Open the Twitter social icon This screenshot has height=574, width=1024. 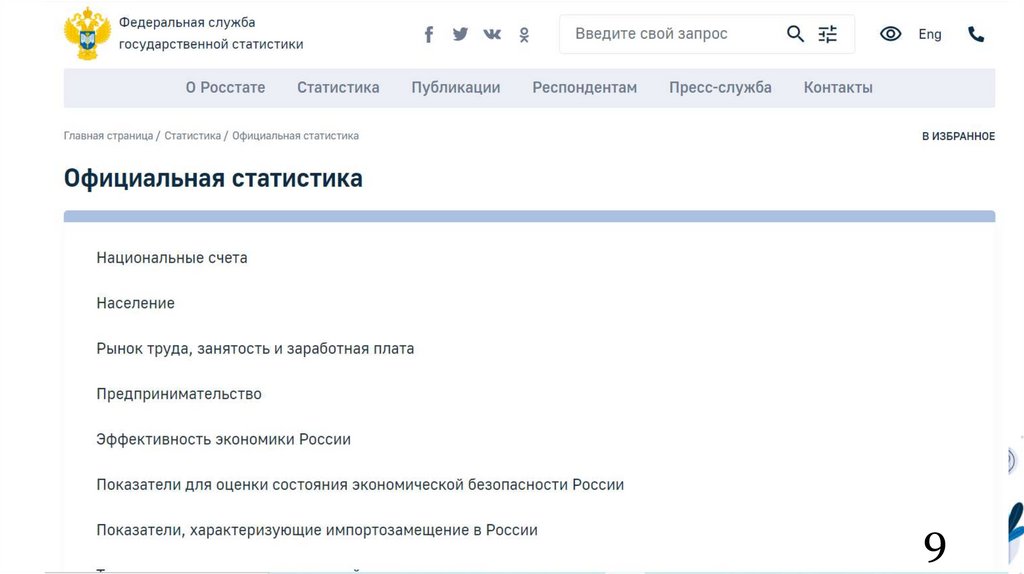coord(460,34)
